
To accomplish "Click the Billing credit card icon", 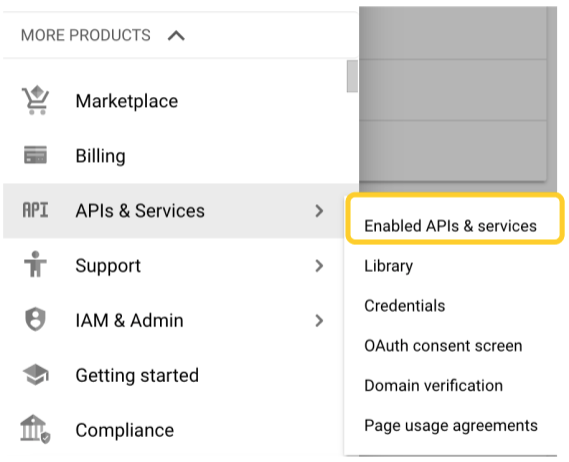I will [x=35, y=155].
